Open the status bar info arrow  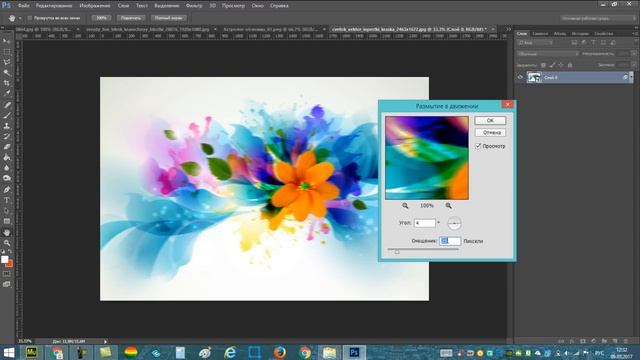[x=105, y=341]
